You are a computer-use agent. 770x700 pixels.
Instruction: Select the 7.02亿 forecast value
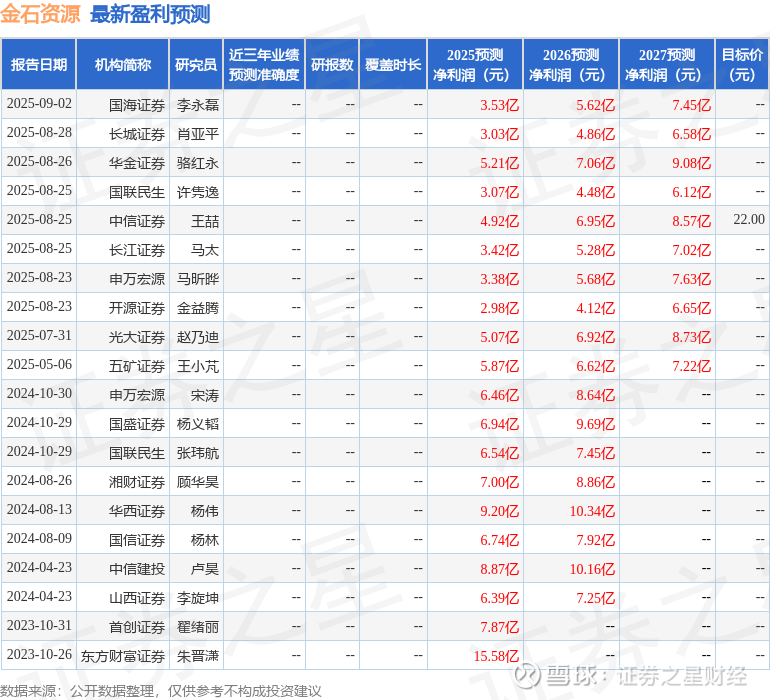coord(691,250)
